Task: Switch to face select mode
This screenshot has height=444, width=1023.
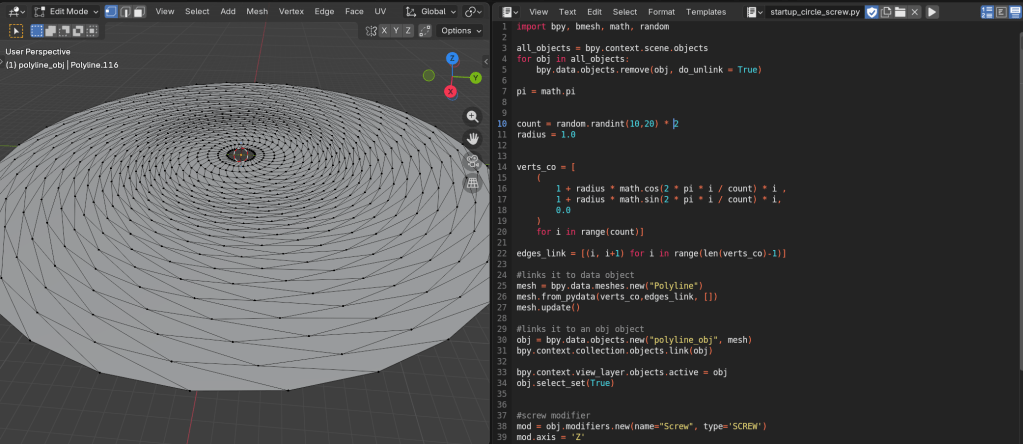Action: pyautogui.click(x=139, y=11)
